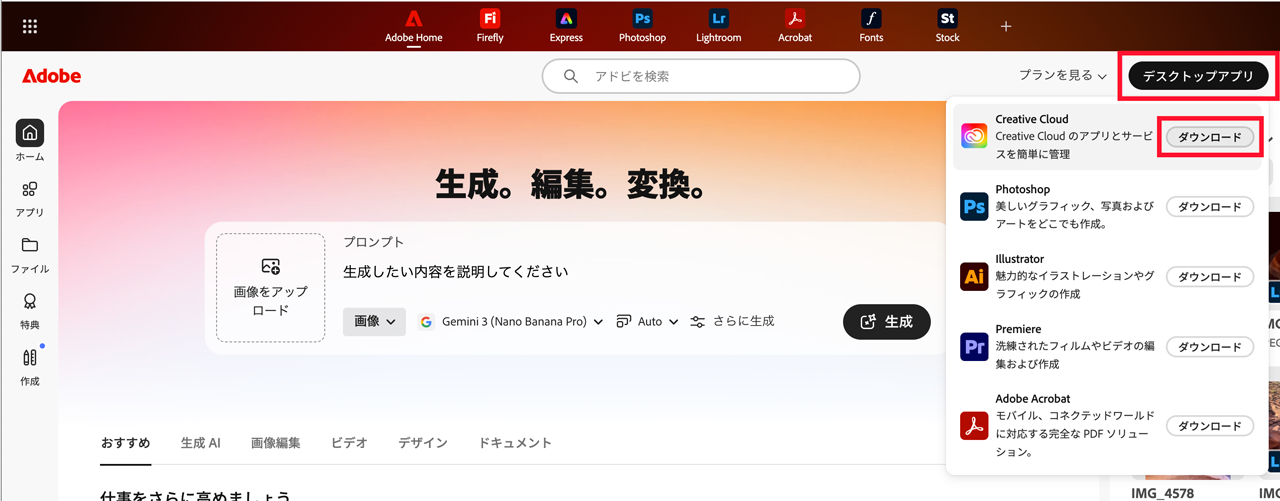Screen dimensions: 1280x501
Task: Switch to the ビデオ tab
Action: pyautogui.click(x=349, y=443)
